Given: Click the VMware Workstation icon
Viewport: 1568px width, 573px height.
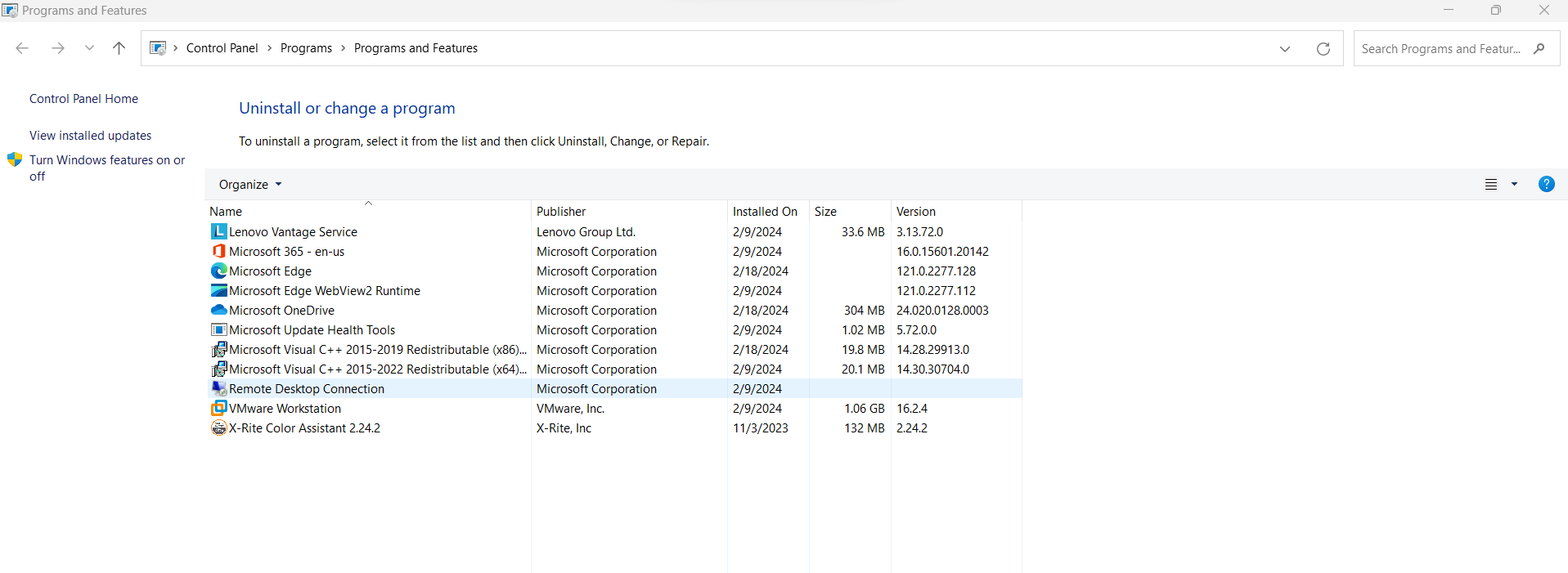Looking at the screenshot, I should click(x=218, y=408).
